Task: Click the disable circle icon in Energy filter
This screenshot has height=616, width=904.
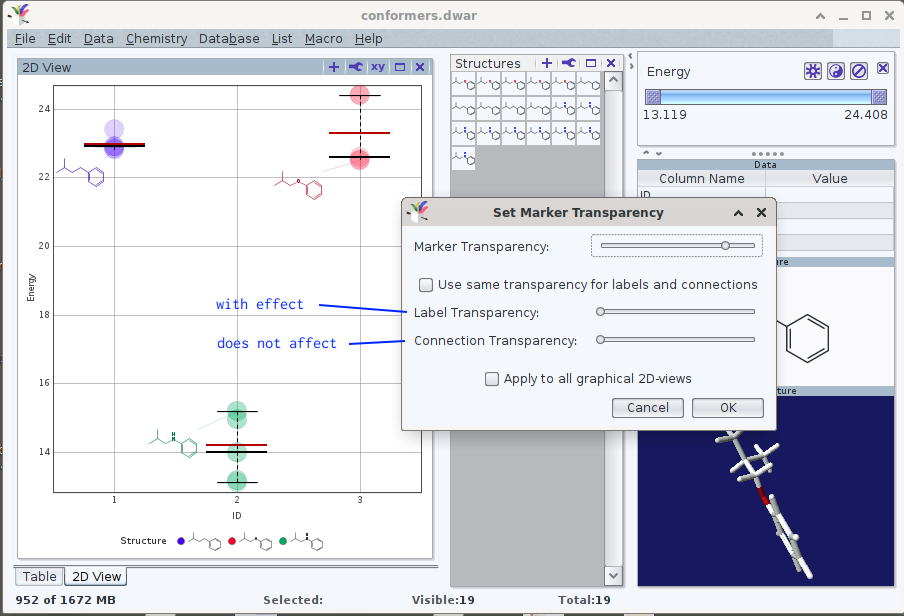Action: pyautogui.click(x=858, y=71)
